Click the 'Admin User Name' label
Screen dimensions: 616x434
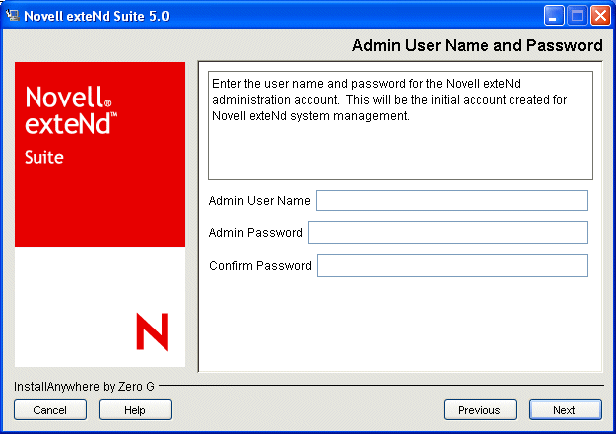259,201
